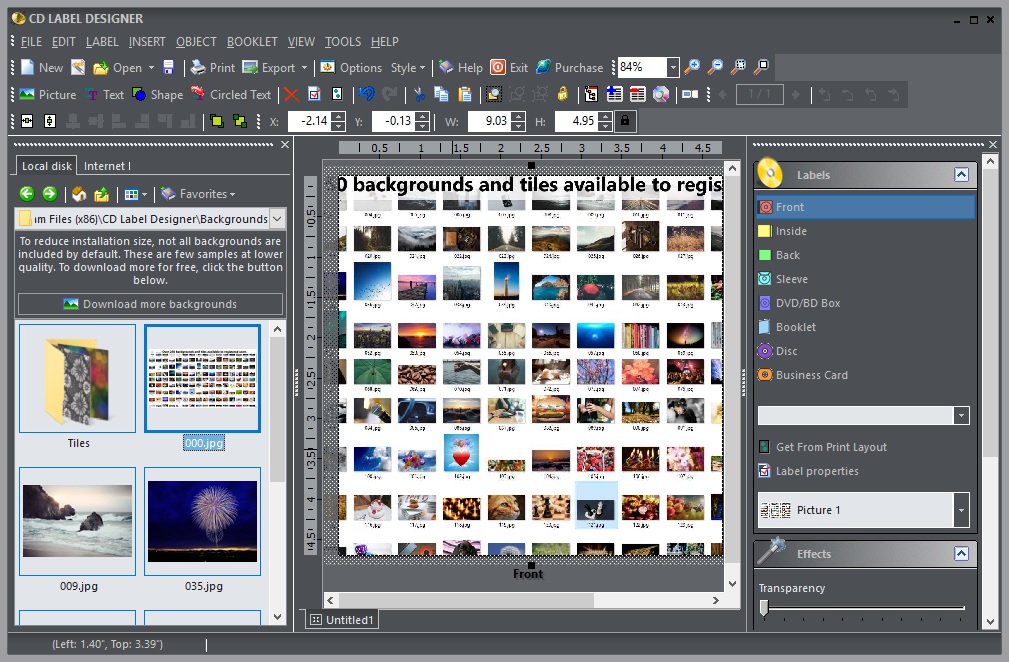Select the 035.jpg fireworks thumbnail
1009x662 pixels.
point(202,520)
